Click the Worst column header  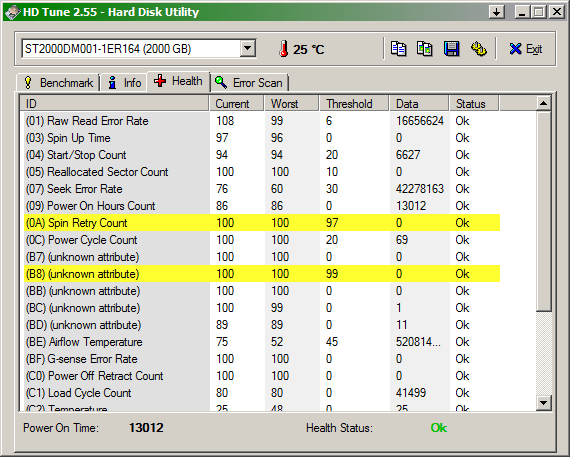(292, 104)
